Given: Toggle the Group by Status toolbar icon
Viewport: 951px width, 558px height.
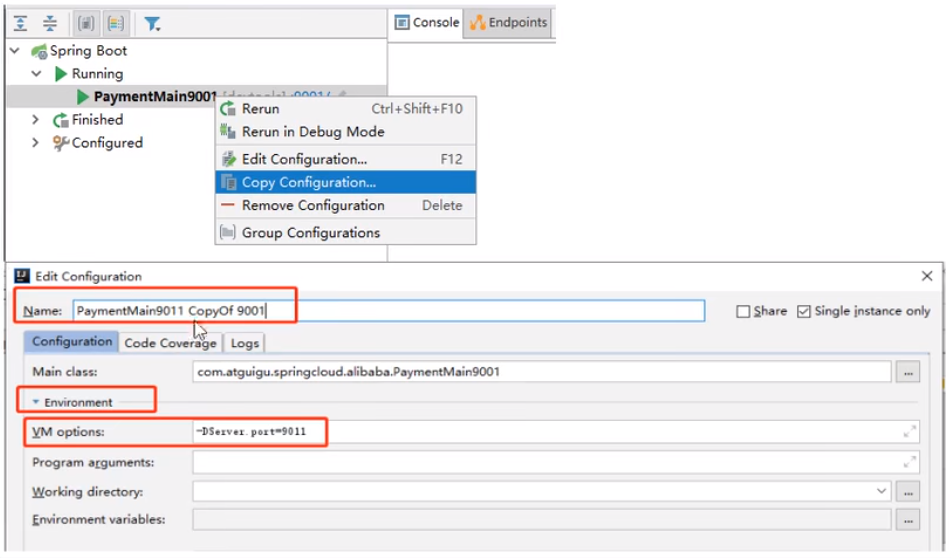Looking at the screenshot, I should (x=115, y=22).
